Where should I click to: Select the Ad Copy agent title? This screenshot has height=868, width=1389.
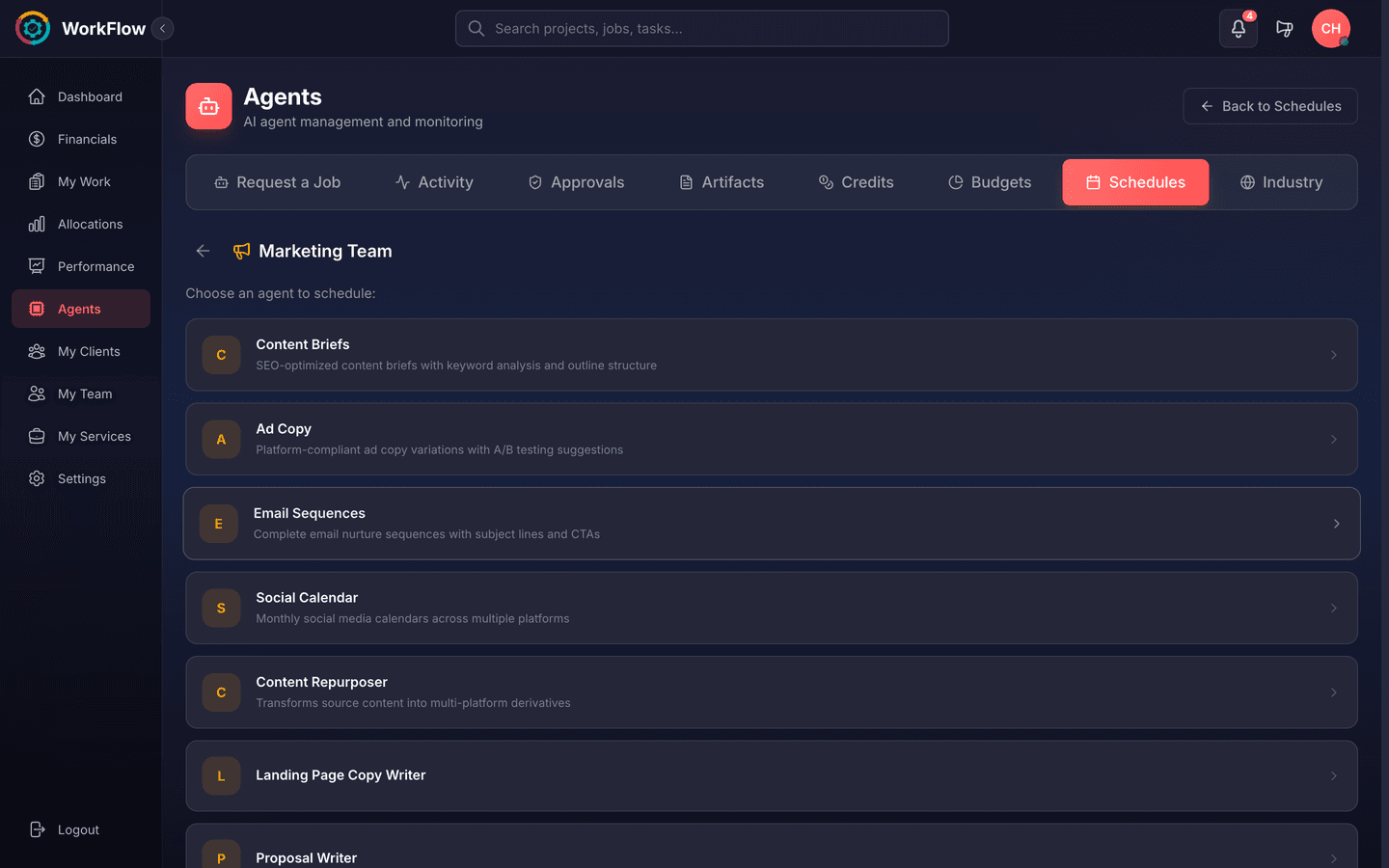tap(284, 429)
